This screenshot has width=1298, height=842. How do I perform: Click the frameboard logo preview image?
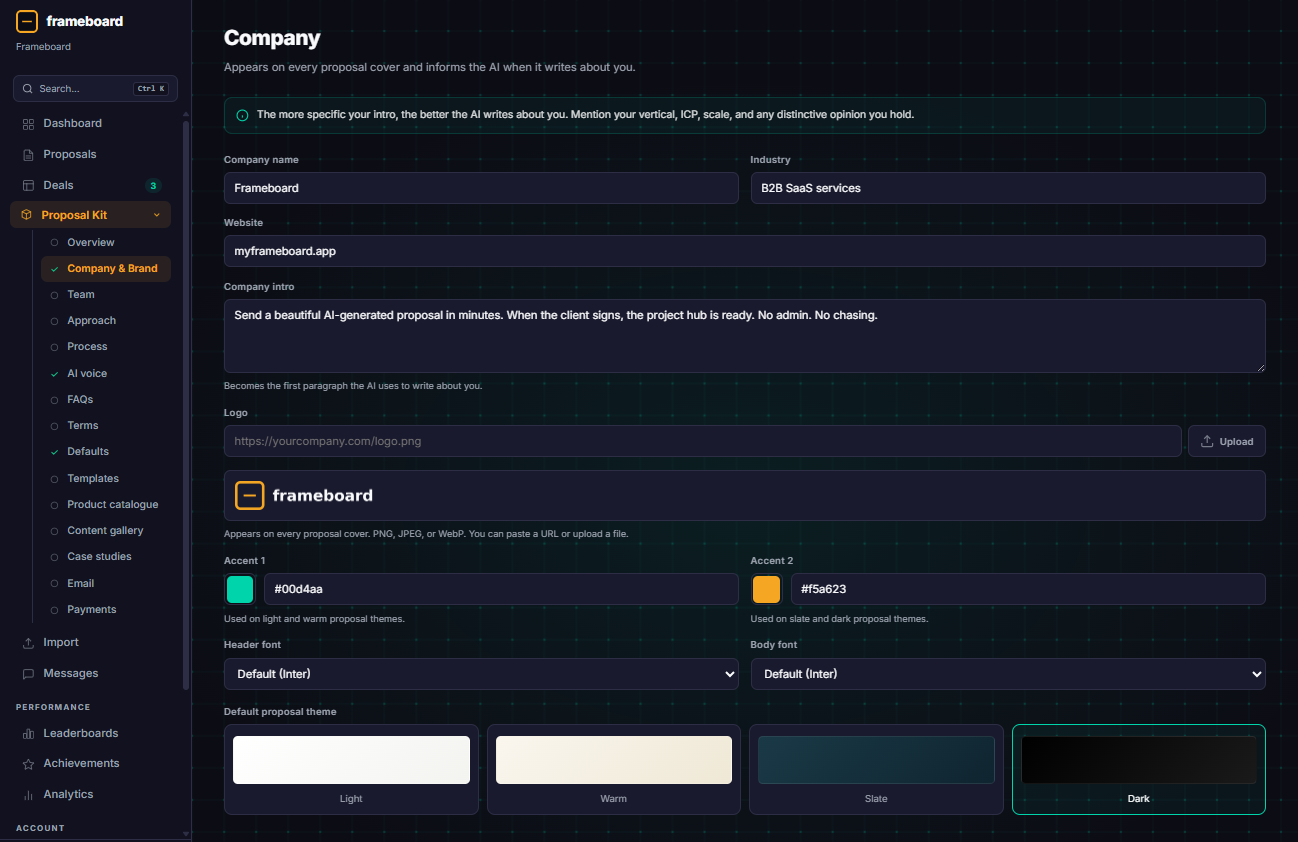pyautogui.click(x=304, y=495)
